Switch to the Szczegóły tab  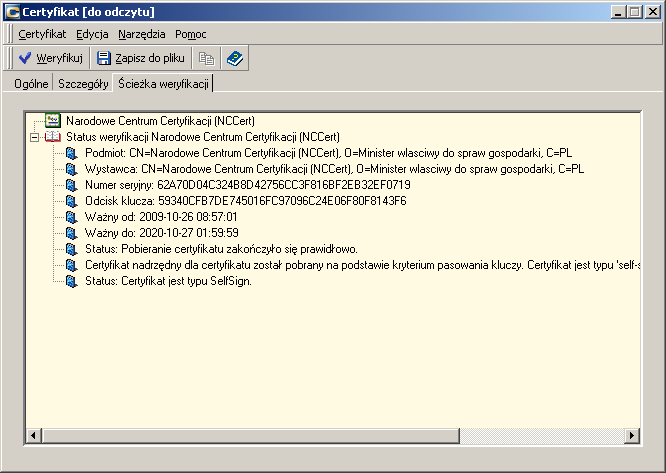point(83,84)
